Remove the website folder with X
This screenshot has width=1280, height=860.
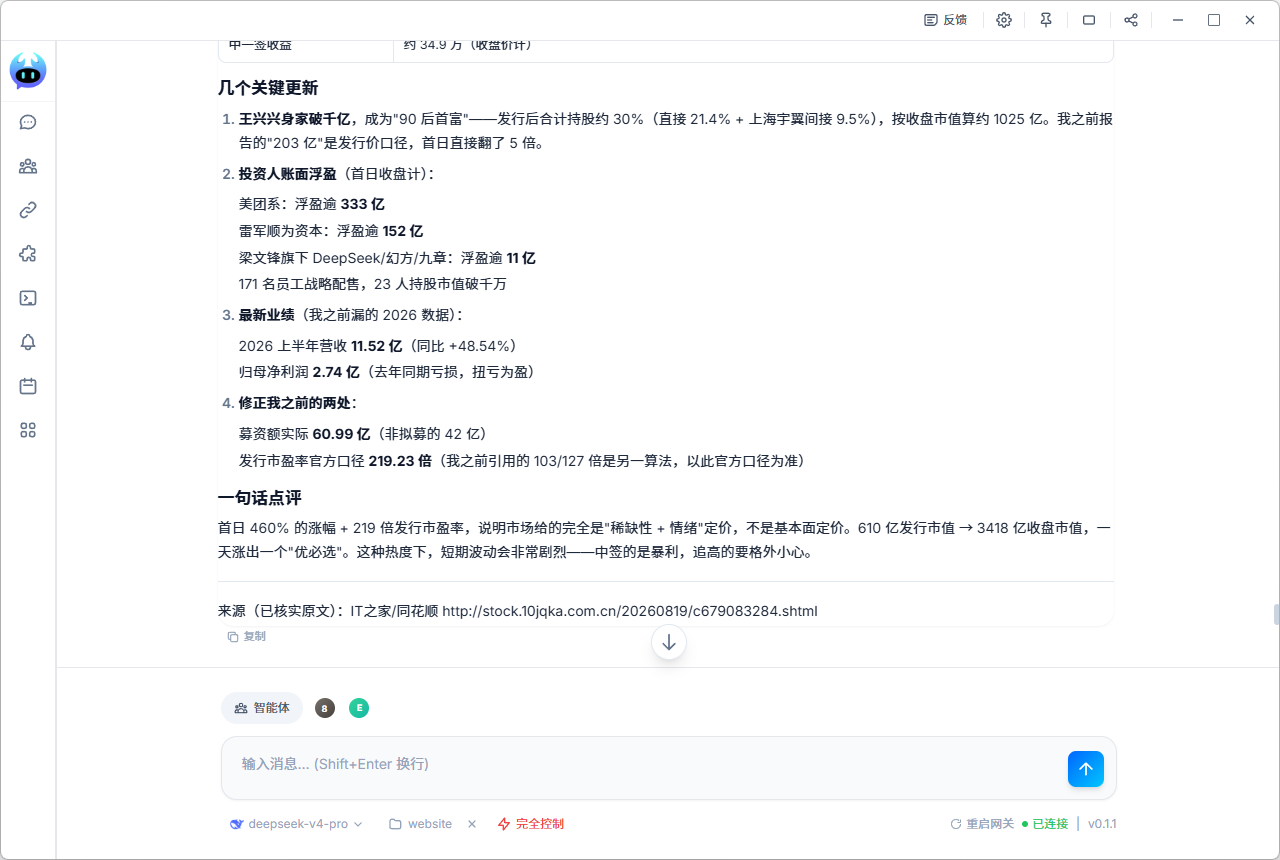pos(472,824)
